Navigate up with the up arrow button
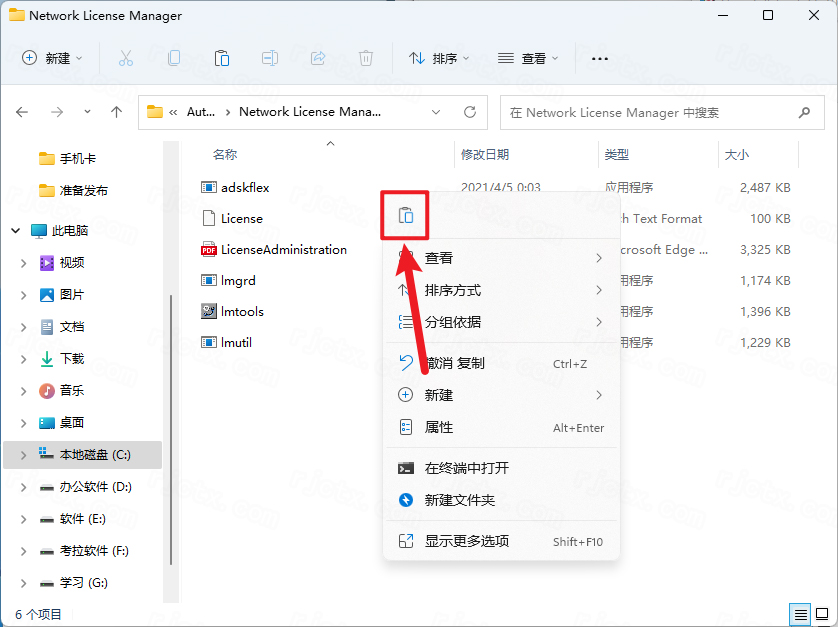The width and height of the screenshot is (838, 627). coord(117,112)
